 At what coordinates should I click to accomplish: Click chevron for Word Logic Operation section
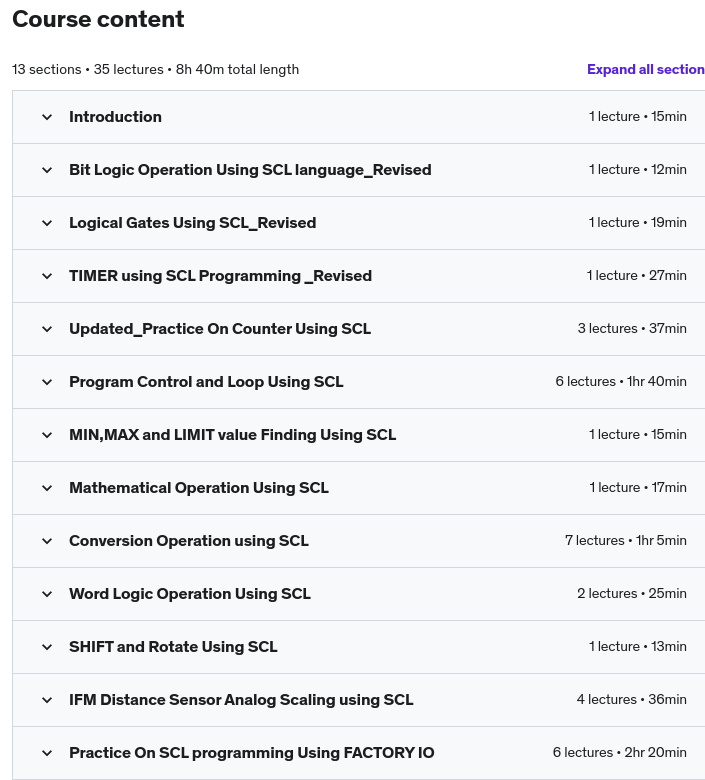click(47, 594)
